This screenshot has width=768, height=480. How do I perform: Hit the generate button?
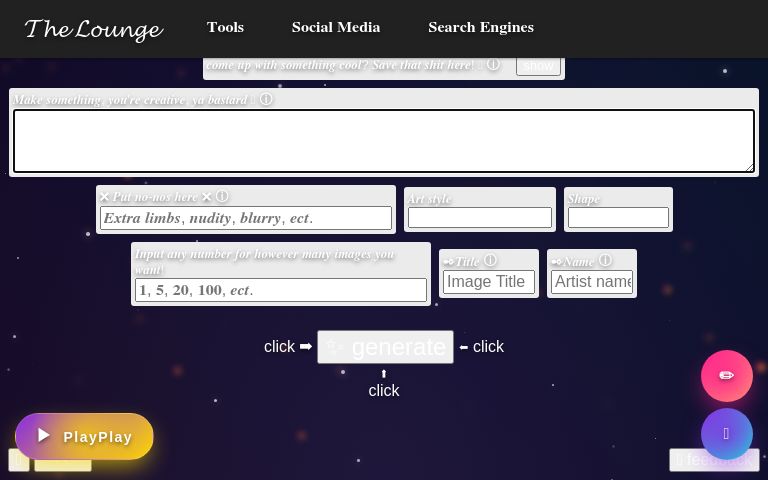[385, 347]
